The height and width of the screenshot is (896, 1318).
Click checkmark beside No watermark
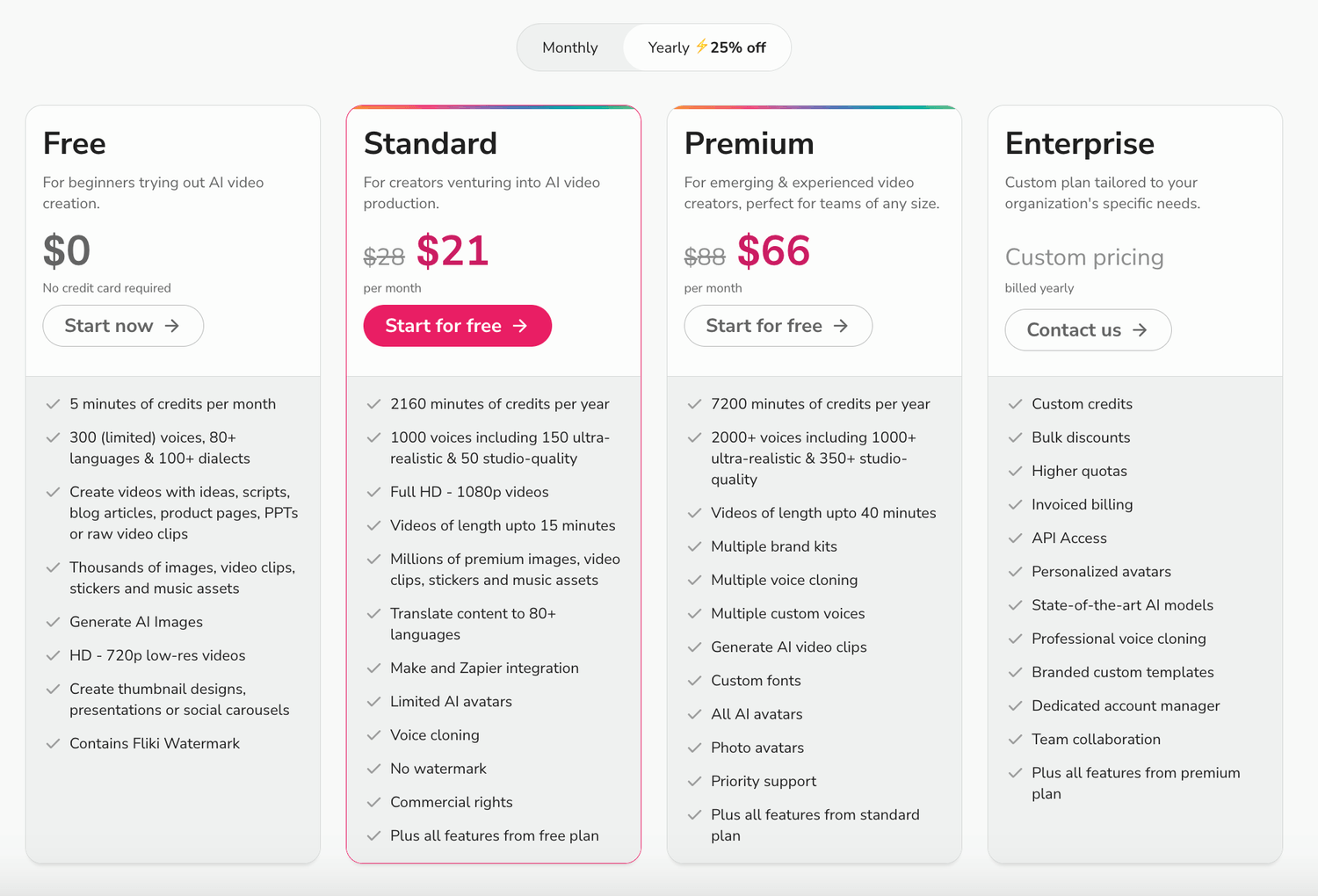coord(373,769)
